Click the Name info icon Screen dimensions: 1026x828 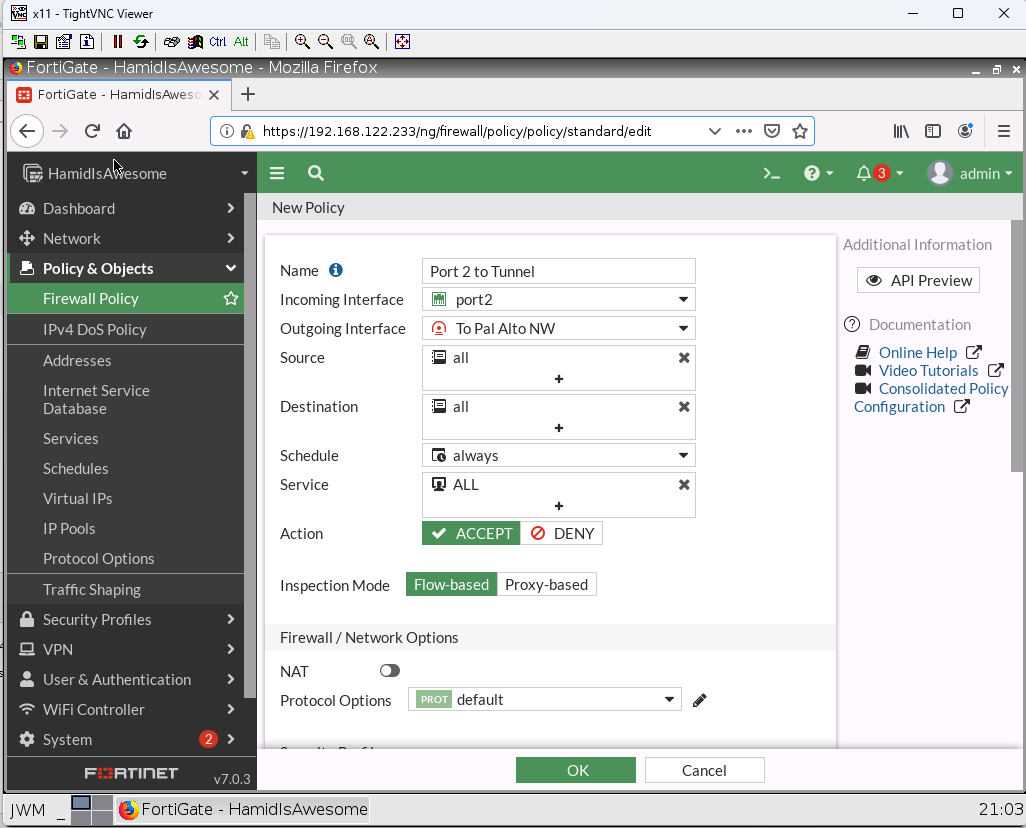point(336,270)
